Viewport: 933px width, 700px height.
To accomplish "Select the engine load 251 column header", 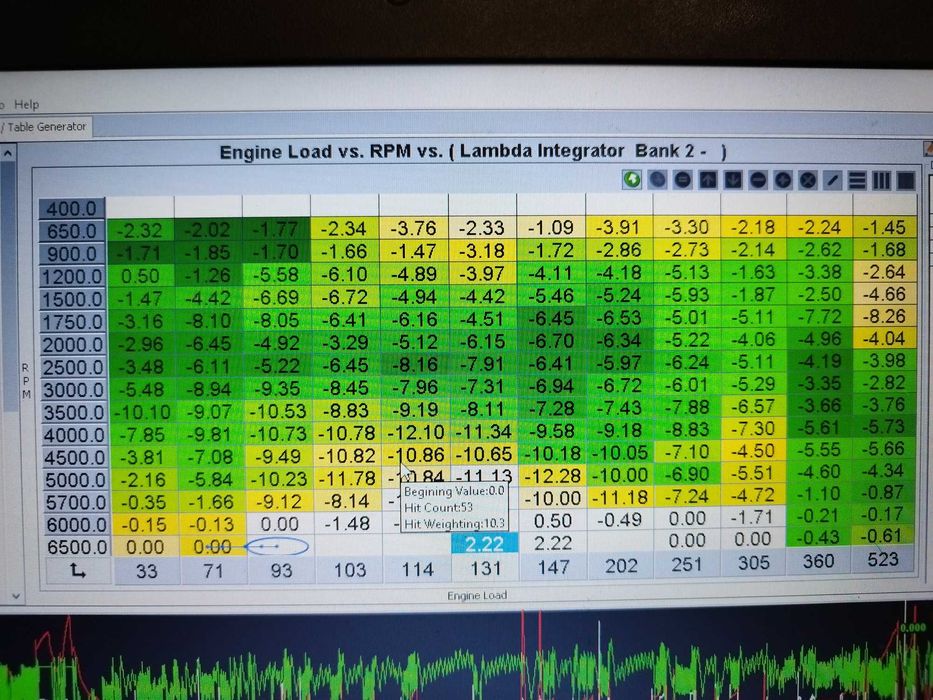I will (687, 564).
